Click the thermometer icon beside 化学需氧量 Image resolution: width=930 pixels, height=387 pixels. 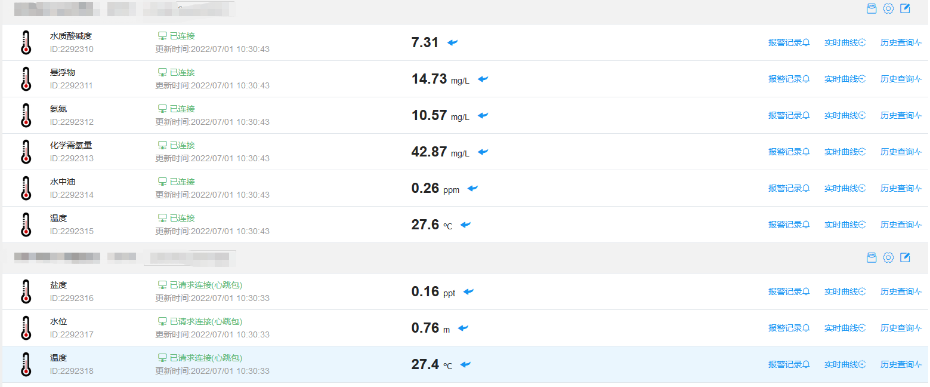click(26, 152)
